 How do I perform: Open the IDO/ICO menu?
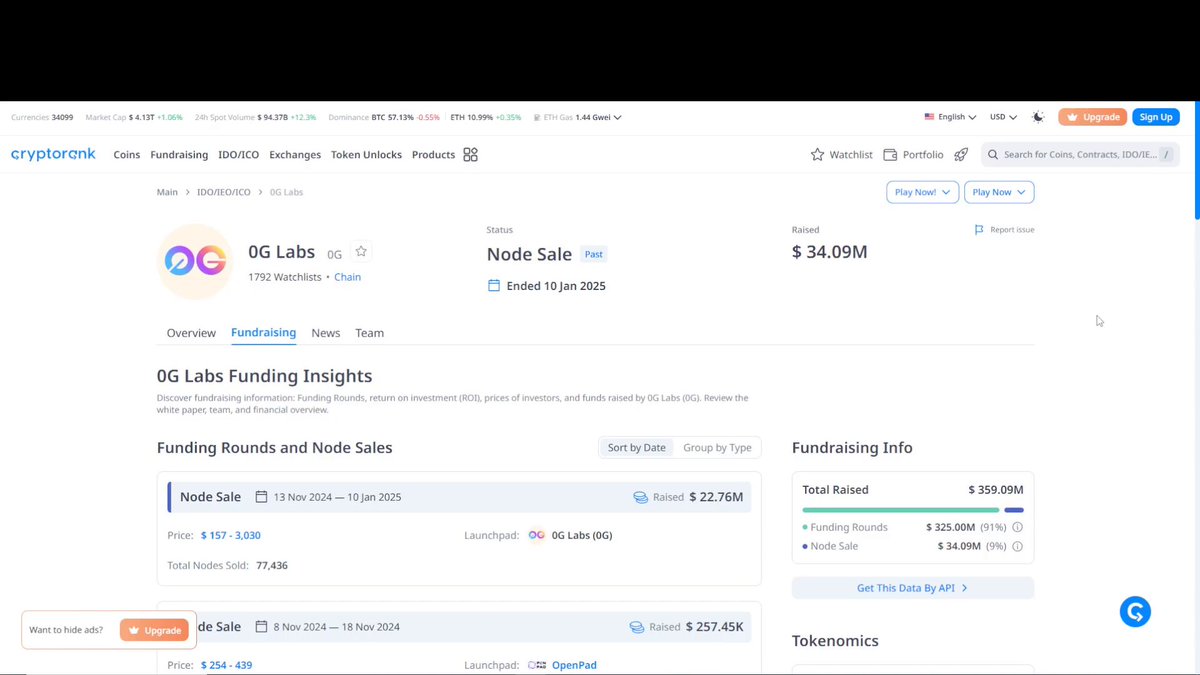tap(239, 155)
